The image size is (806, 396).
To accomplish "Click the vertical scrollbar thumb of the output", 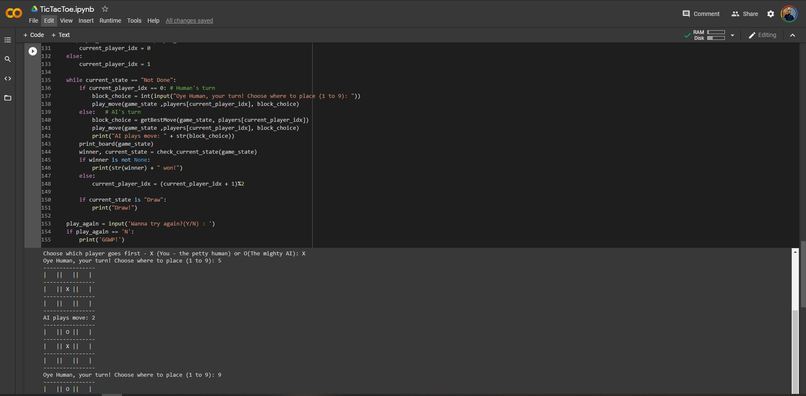I will click(796, 352).
